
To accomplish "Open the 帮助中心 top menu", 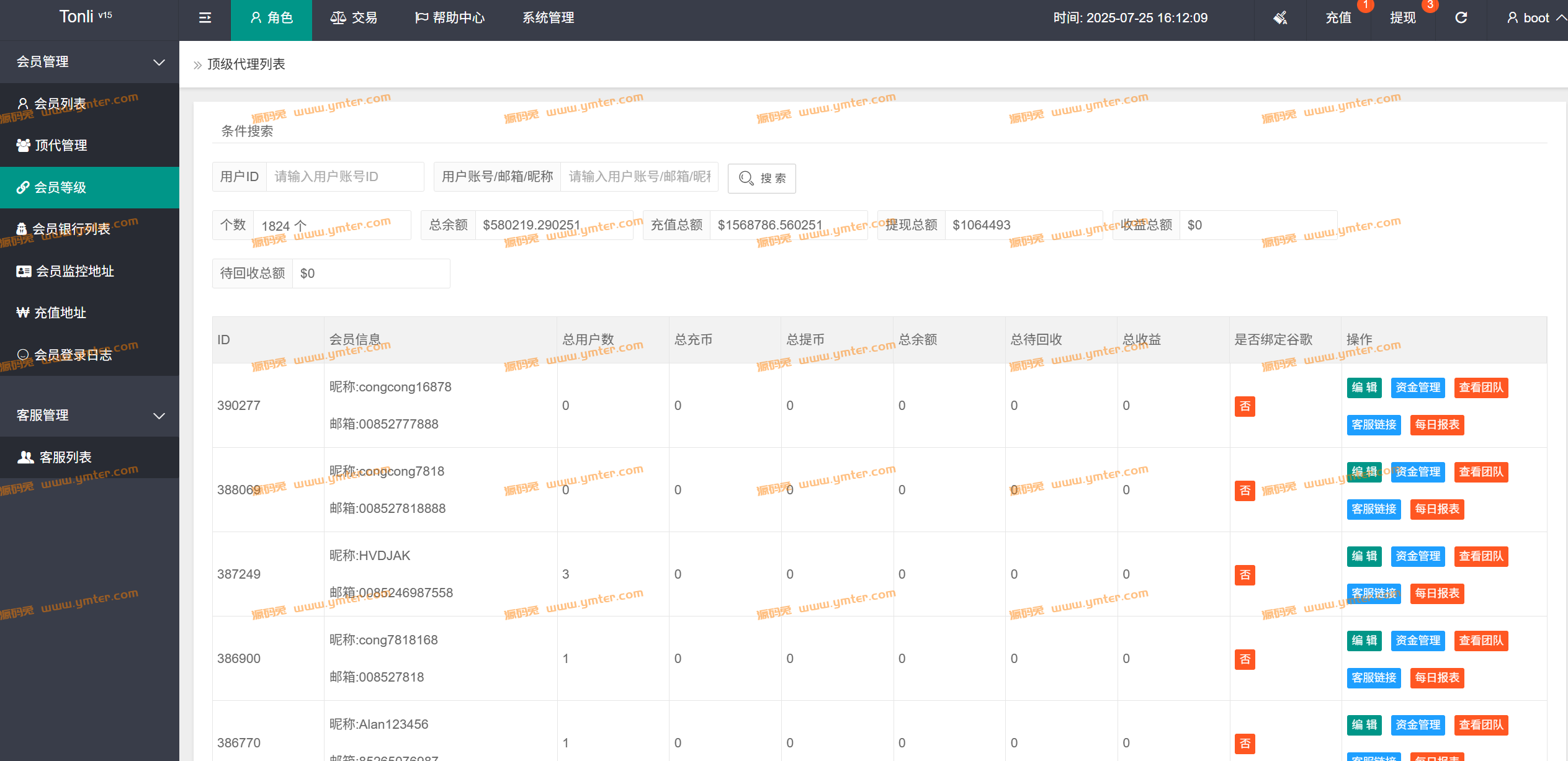I will (450, 18).
